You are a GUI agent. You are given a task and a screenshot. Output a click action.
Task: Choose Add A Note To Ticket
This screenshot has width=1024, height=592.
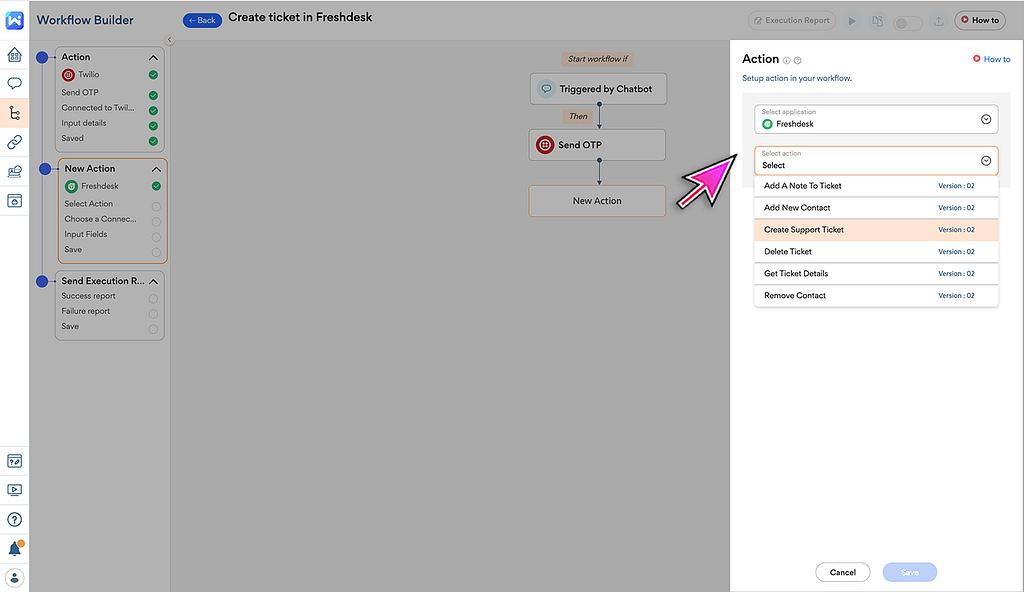coord(876,186)
